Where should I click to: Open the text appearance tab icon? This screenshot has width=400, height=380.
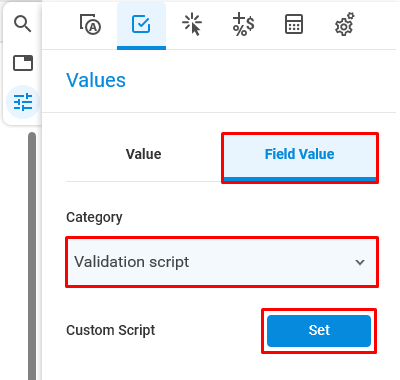tap(90, 24)
